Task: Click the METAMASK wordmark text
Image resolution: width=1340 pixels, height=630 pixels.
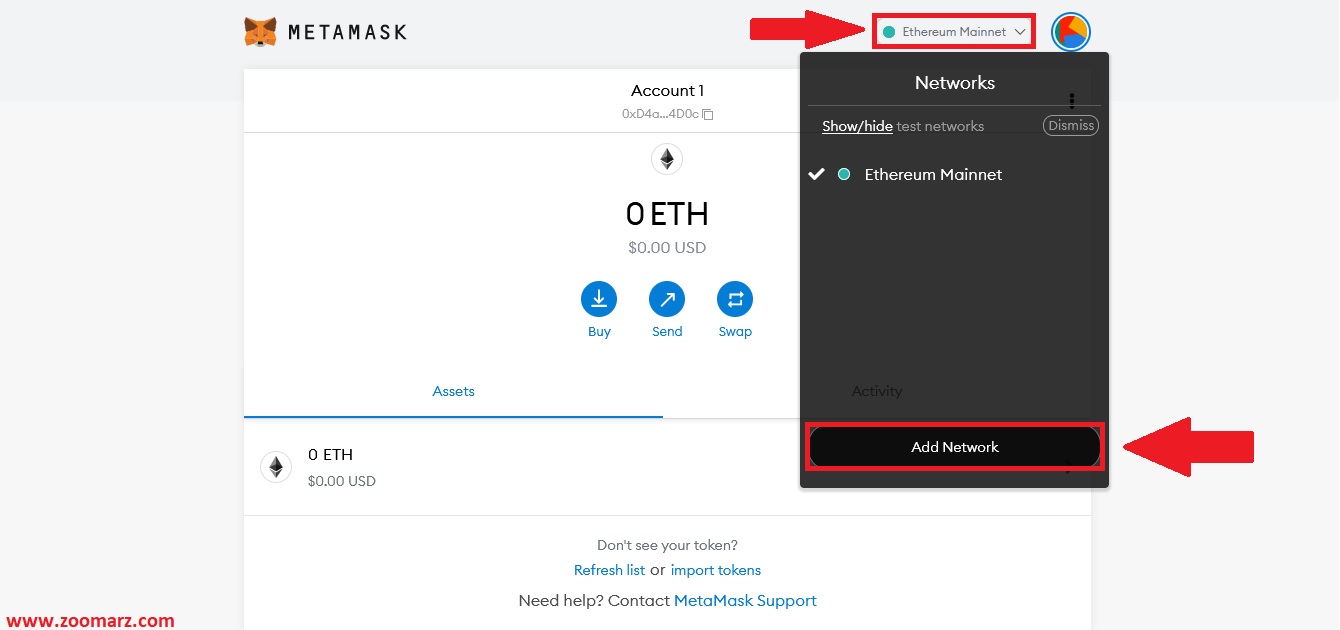Action: [347, 32]
